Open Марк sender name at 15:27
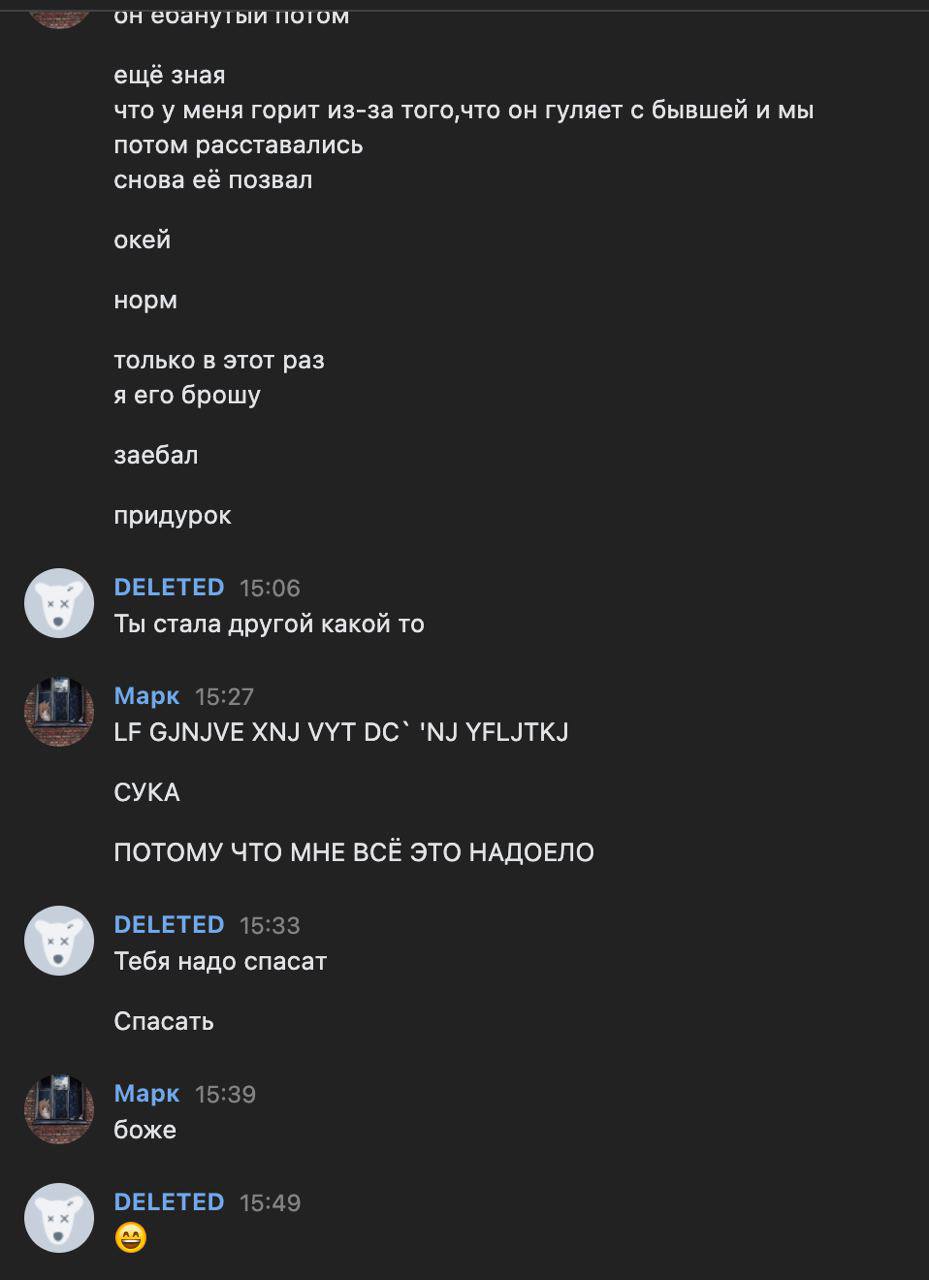Viewport: 929px width, 1280px height. [x=147, y=696]
